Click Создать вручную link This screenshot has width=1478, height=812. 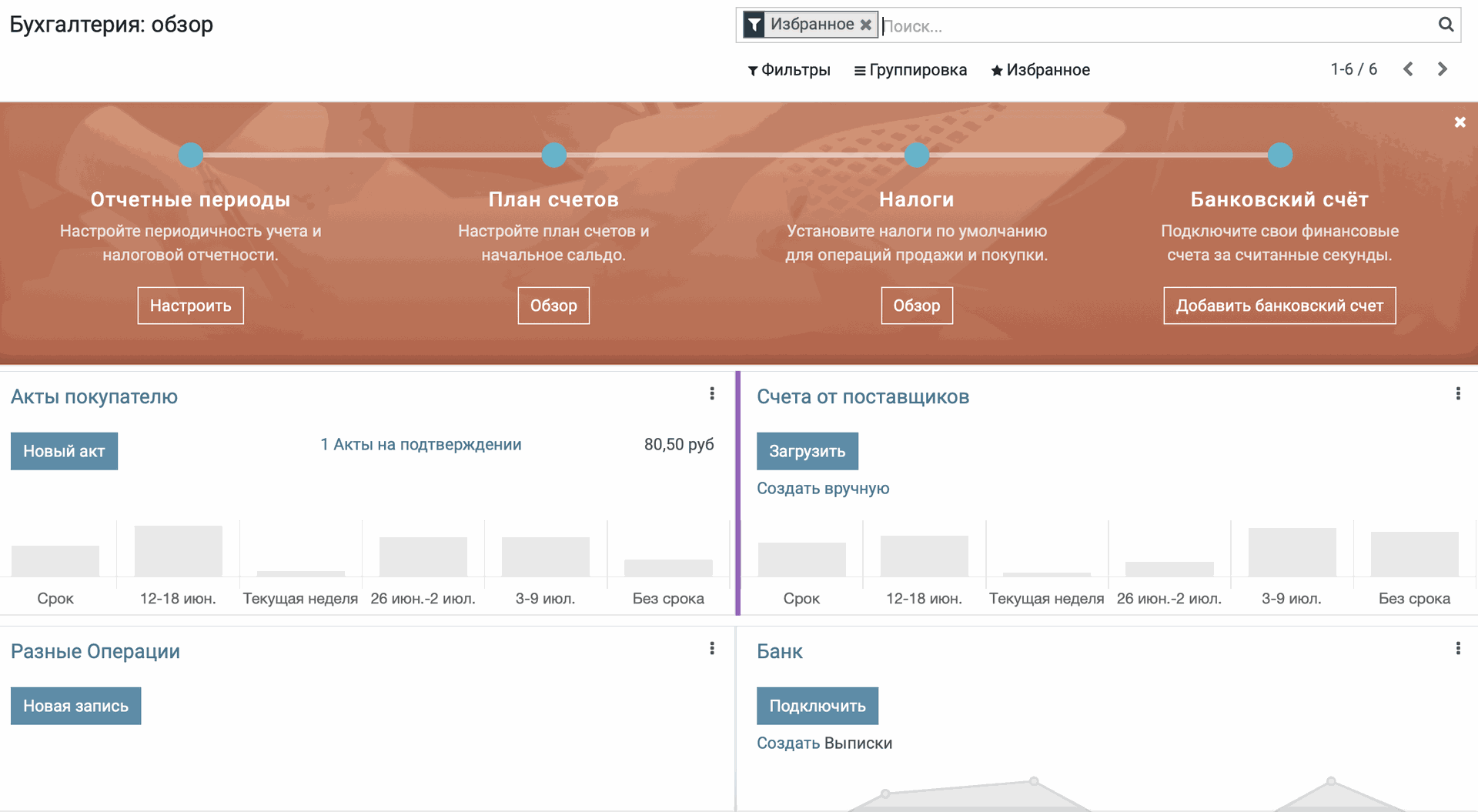(x=823, y=488)
